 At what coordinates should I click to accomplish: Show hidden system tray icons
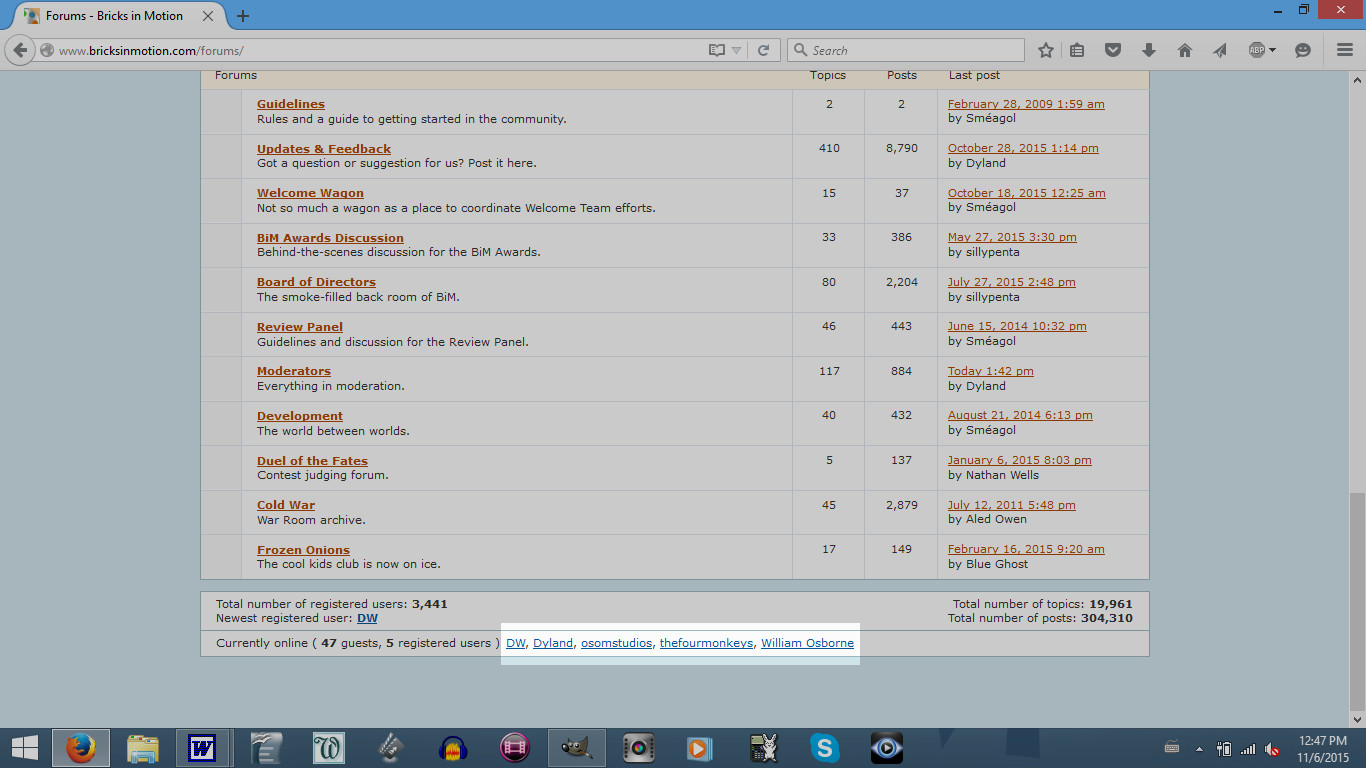tap(1199, 749)
